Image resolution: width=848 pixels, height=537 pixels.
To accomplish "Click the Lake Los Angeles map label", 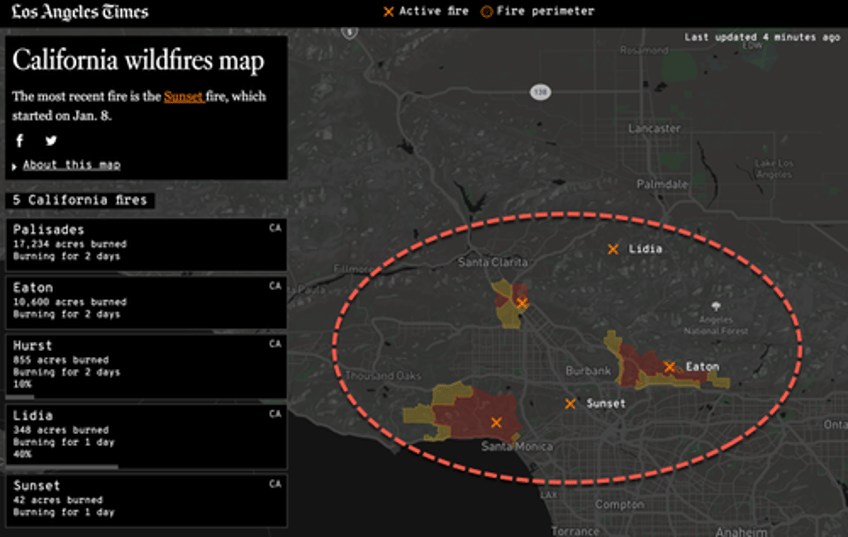I will coord(774,169).
